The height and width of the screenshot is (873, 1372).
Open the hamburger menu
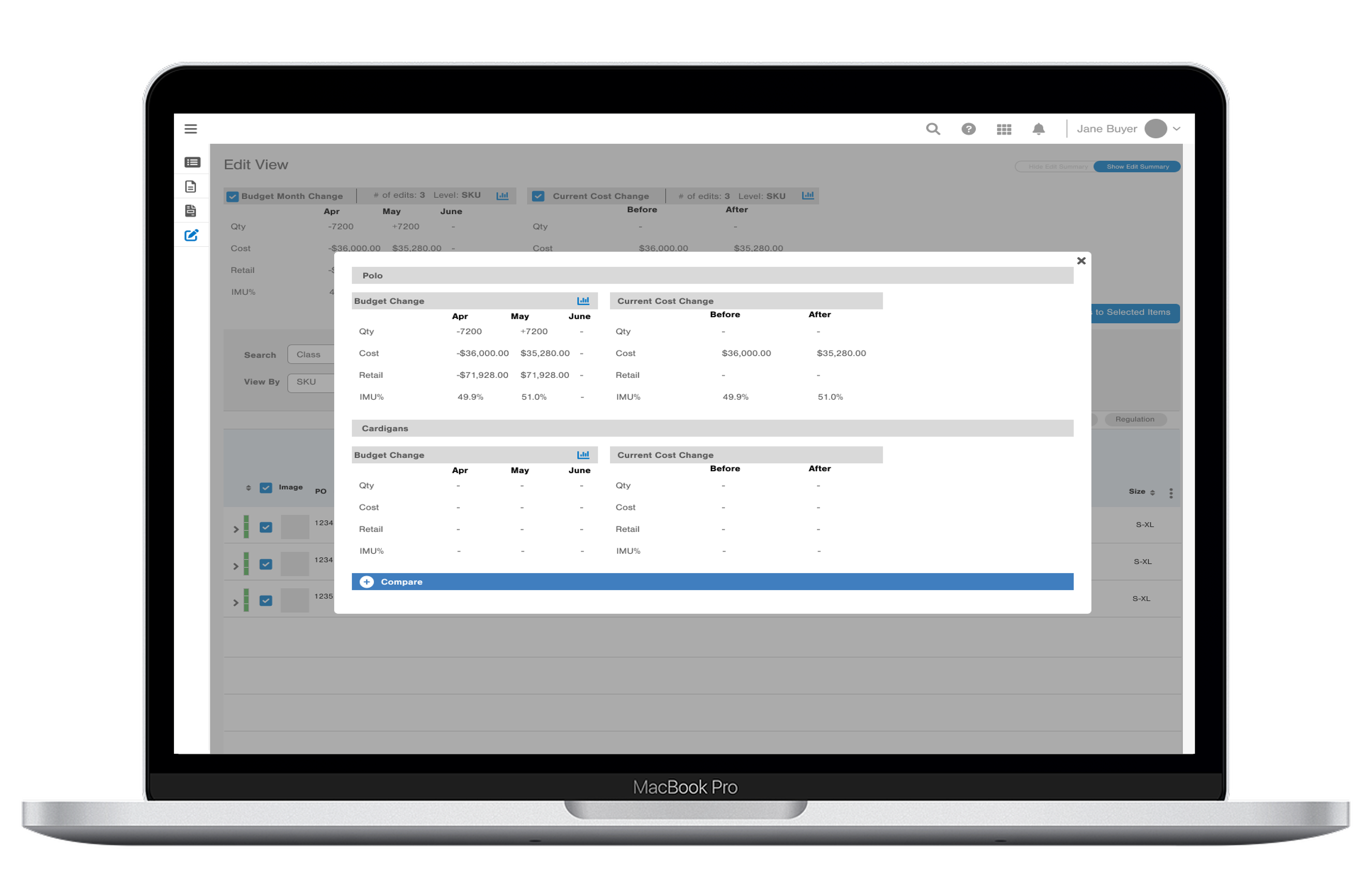pos(190,129)
